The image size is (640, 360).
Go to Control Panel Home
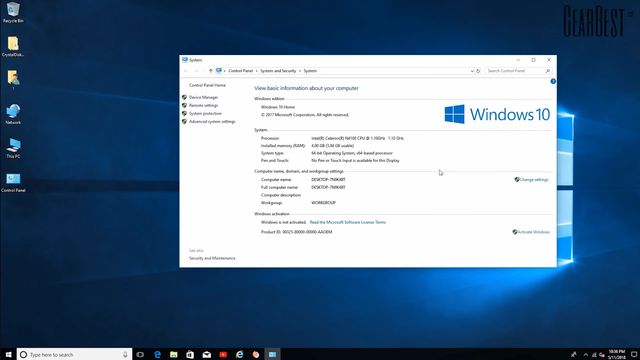207,85
